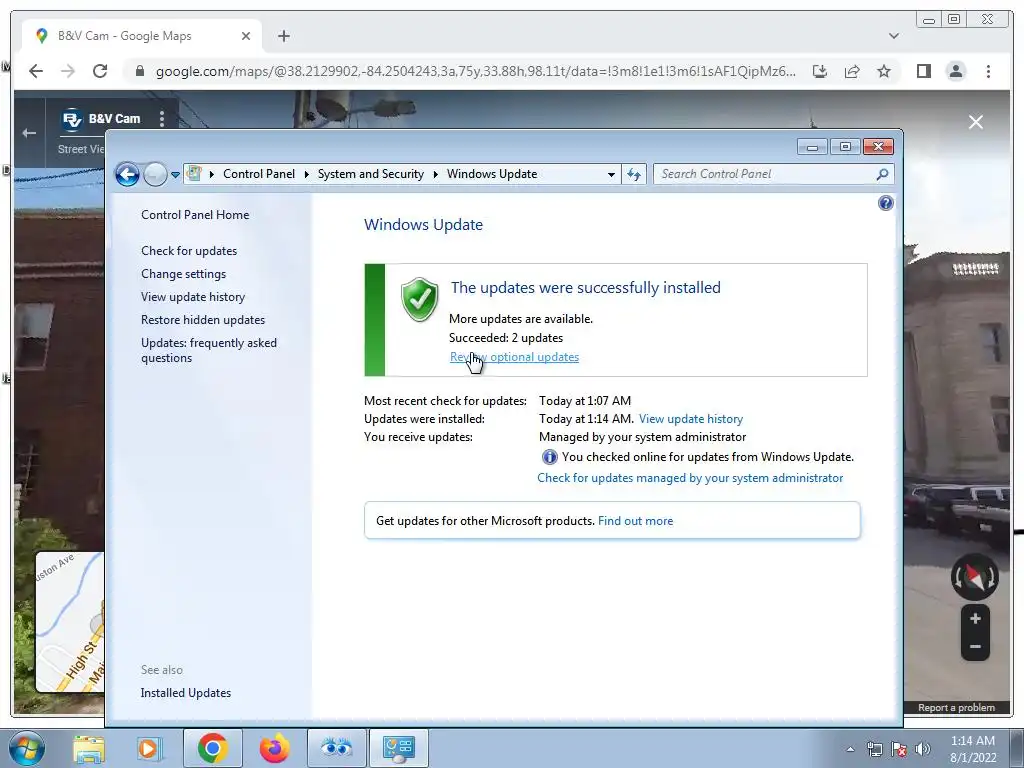Click the install app icon in Chrome

click(820, 71)
